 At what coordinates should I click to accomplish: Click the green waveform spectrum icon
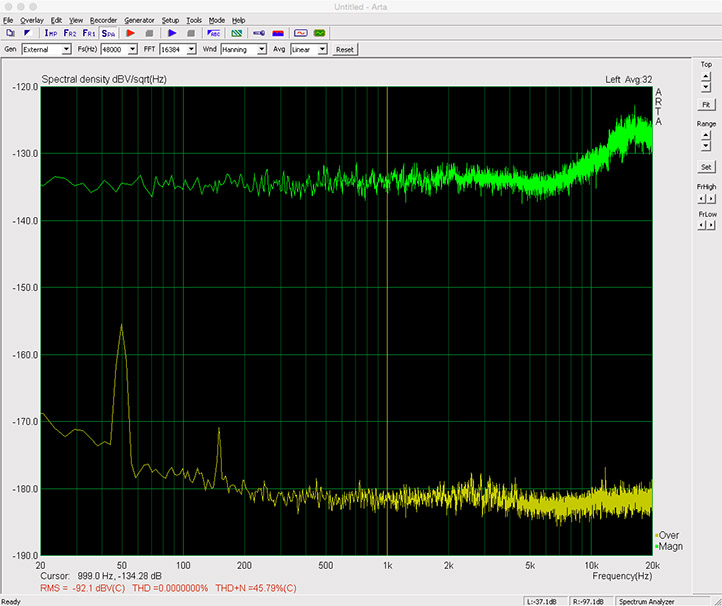319,33
